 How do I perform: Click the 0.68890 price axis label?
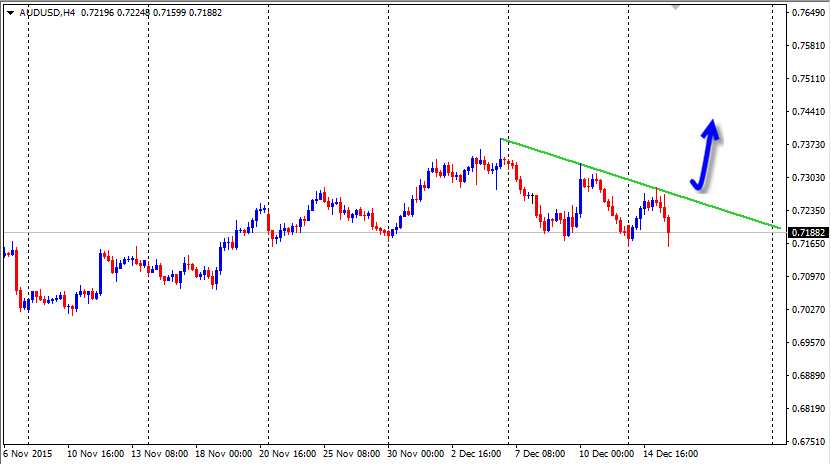(x=808, y=376)
